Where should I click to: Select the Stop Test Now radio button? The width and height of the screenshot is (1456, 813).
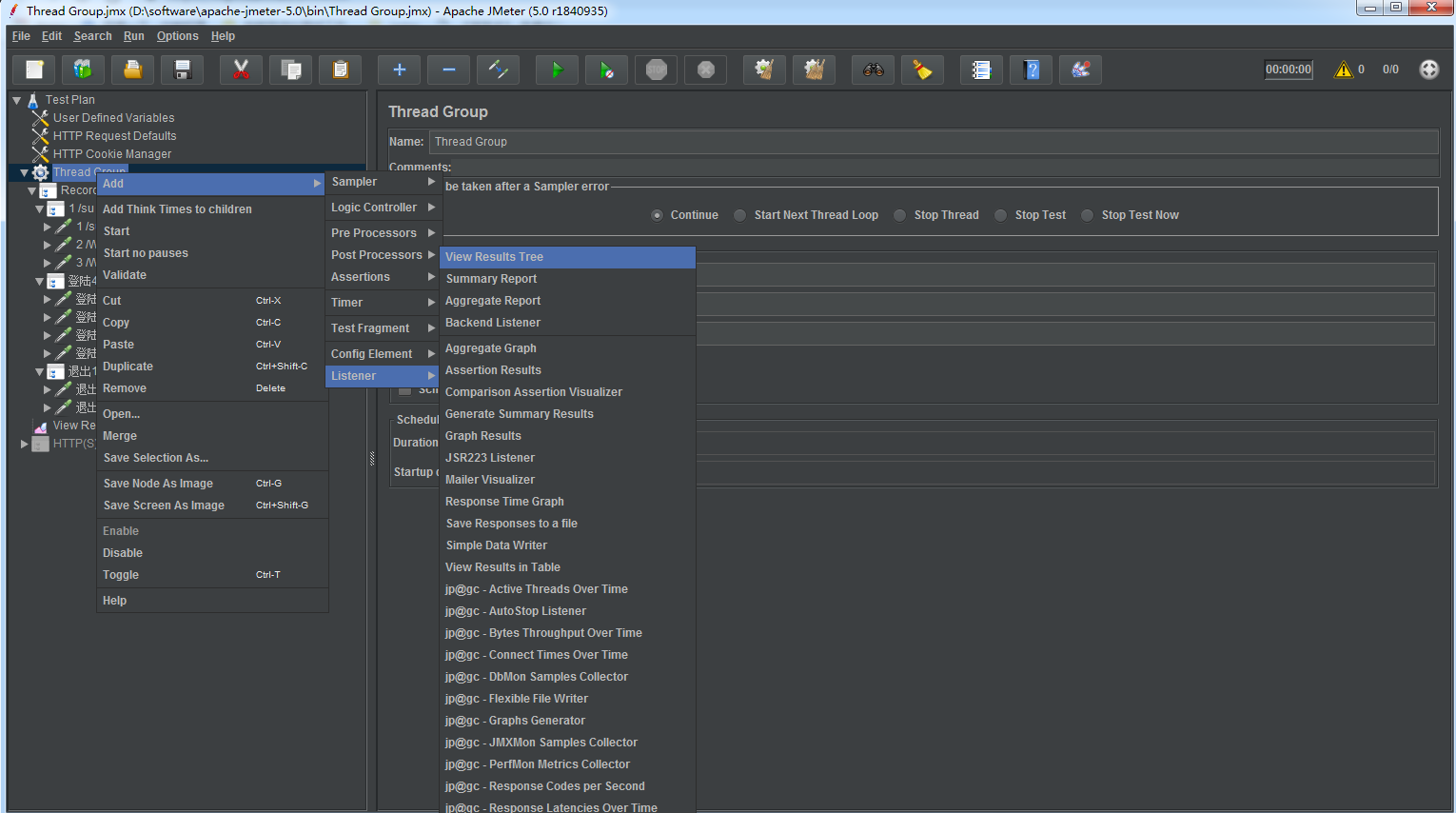coord(1087,215)
